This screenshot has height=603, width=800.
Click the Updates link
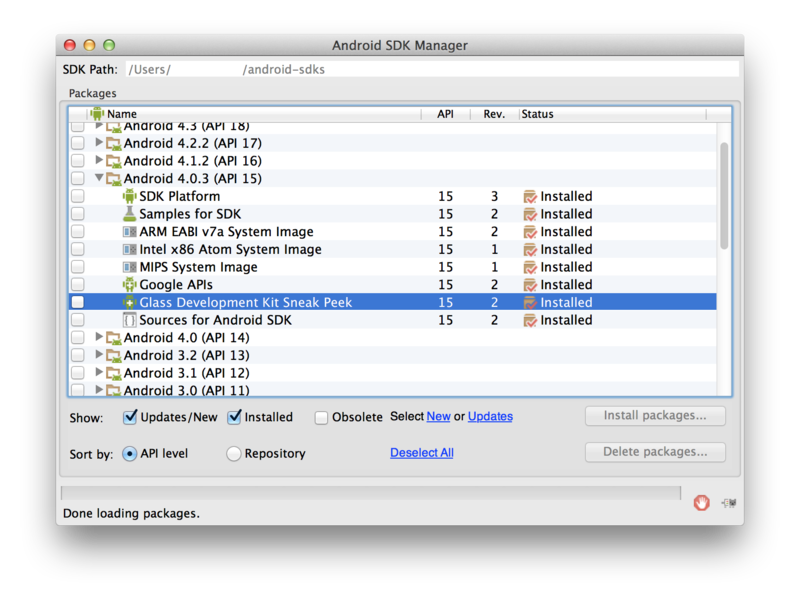(x=490, y=417)
